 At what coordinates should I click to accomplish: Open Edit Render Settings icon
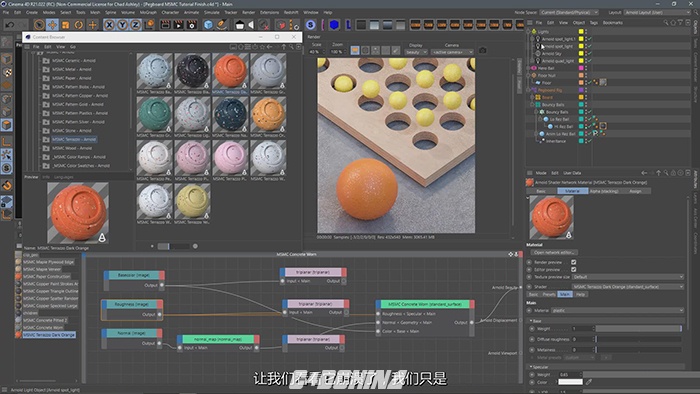(x=192, y=25)
